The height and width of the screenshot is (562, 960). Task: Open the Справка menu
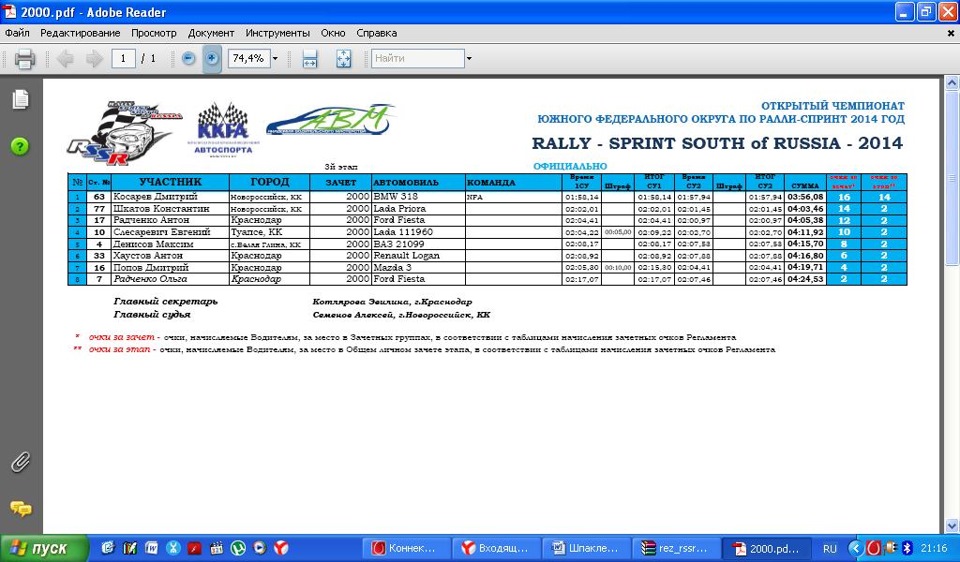pyautogui.click(x=377, y=33)
